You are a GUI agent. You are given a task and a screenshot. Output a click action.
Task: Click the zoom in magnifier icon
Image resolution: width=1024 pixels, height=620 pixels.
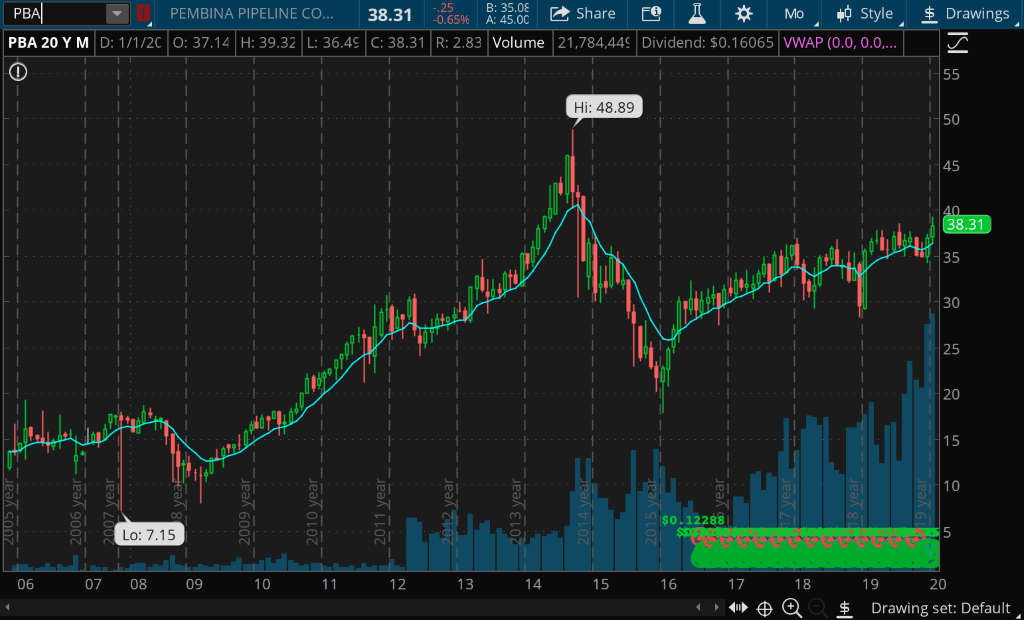pos(791,608)
